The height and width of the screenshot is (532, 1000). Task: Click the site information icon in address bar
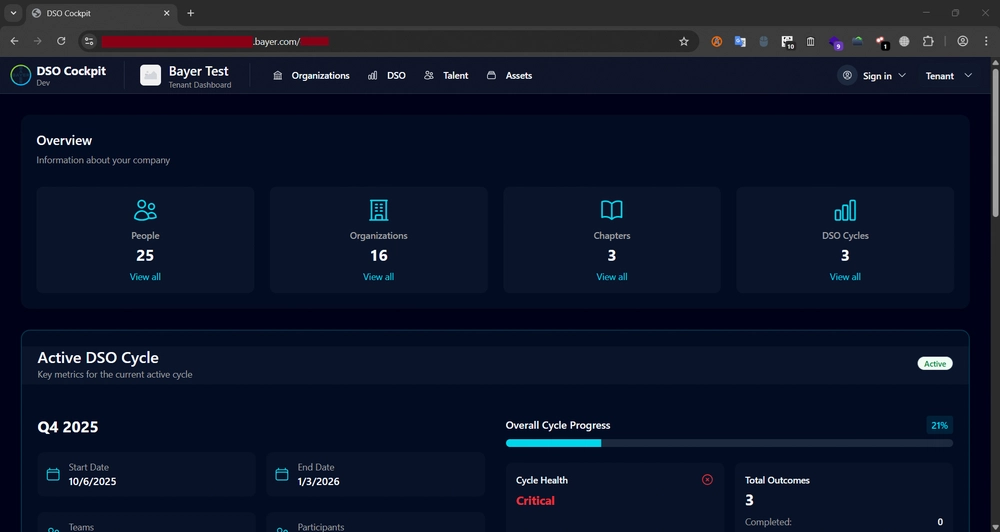coord(89,41)
